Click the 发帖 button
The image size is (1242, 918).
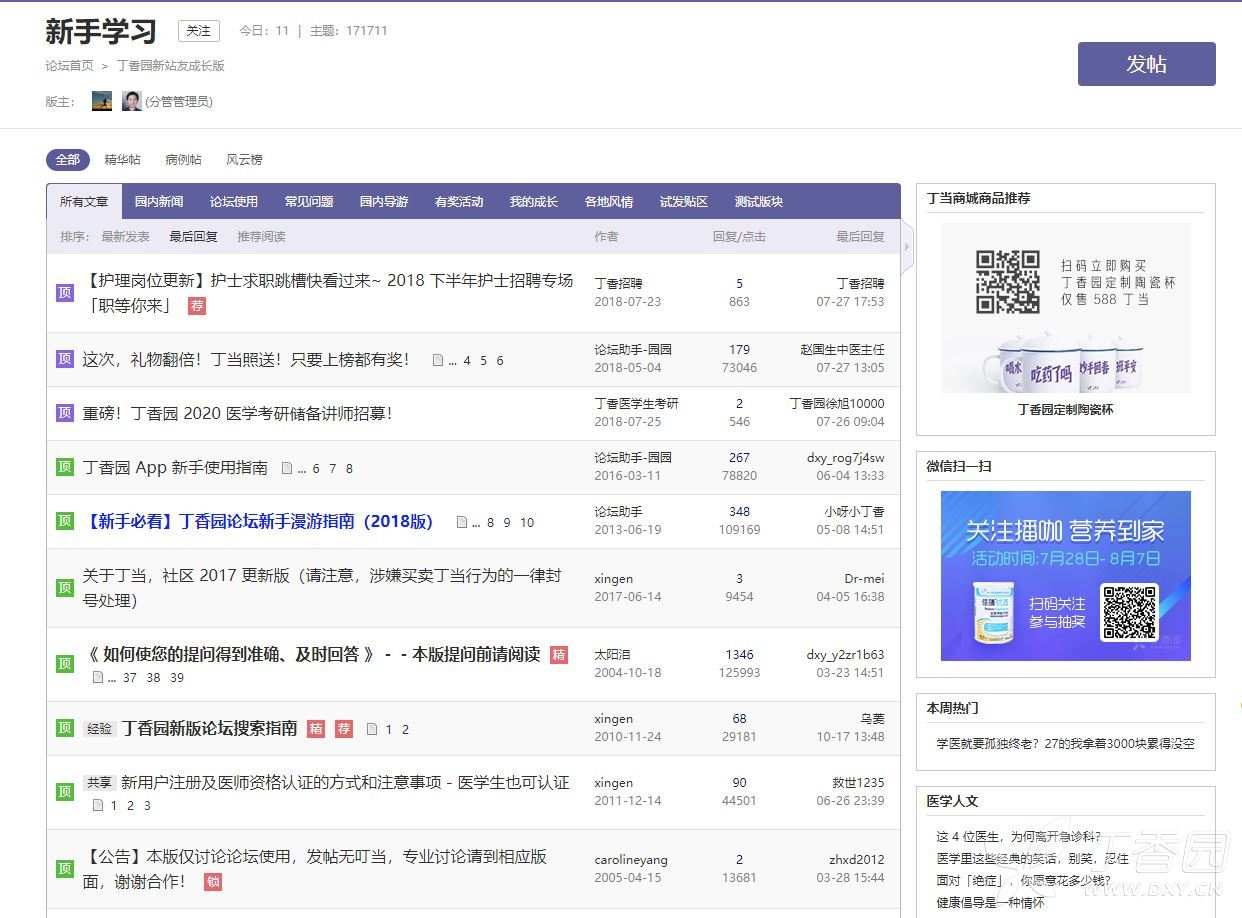tap(1146, 64)
